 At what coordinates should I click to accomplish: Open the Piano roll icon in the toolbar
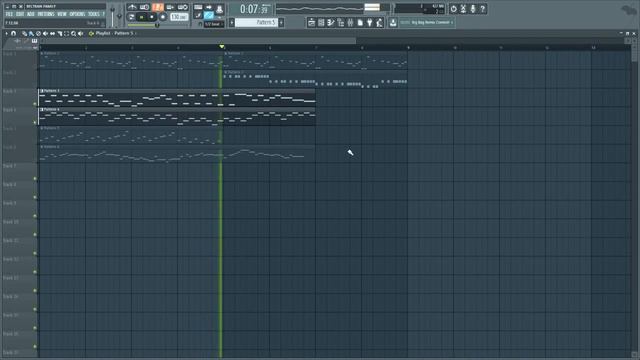(x=331, y=22)
